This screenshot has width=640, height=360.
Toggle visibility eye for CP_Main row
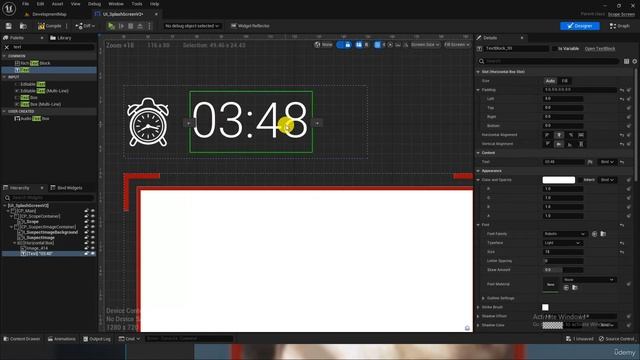[x=93, y=211]
